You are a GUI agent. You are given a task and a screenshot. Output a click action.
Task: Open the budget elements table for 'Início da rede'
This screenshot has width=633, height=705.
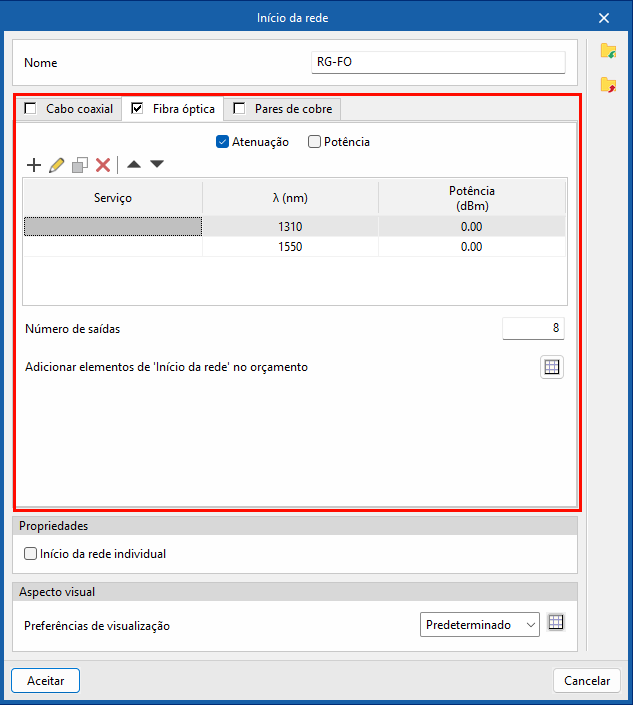point(552,367)
